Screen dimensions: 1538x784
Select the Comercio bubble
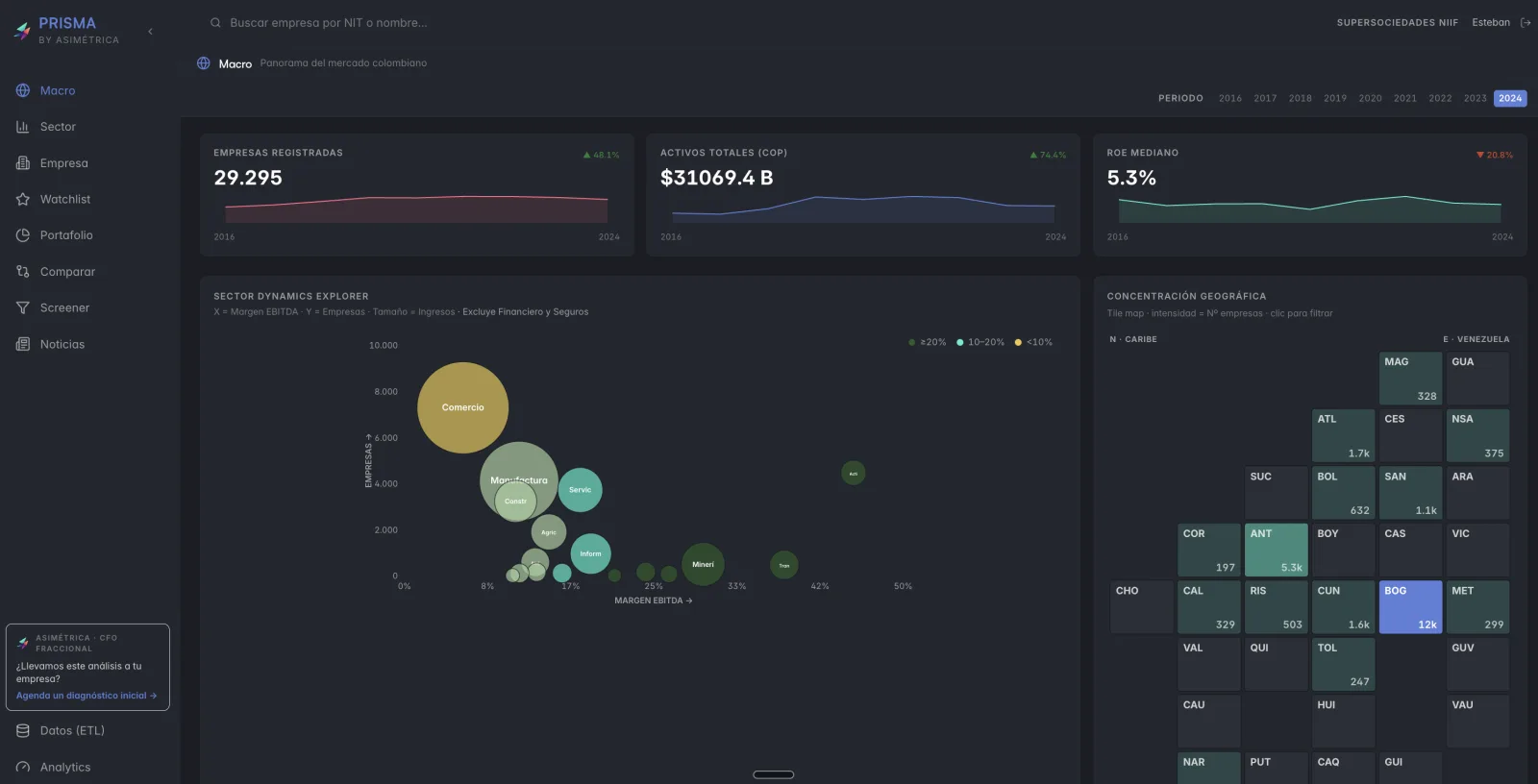pos(462,407)
